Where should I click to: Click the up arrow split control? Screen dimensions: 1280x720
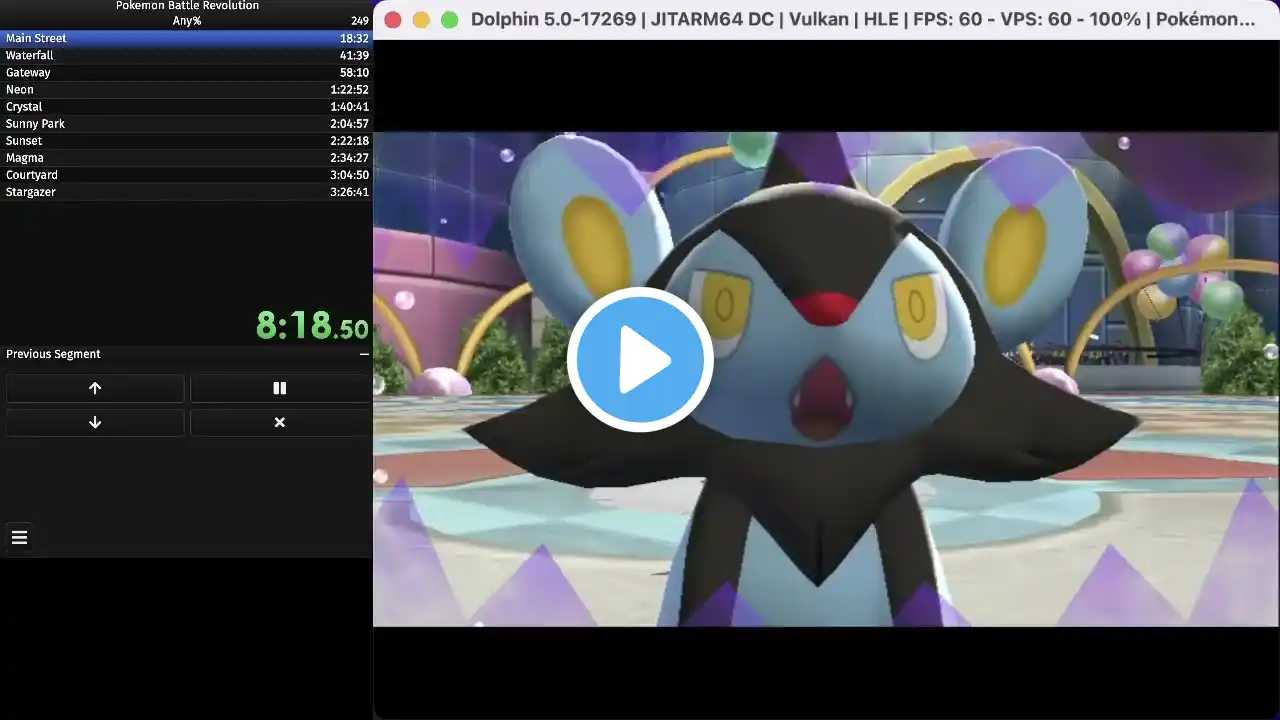click(x=95, y=388)
